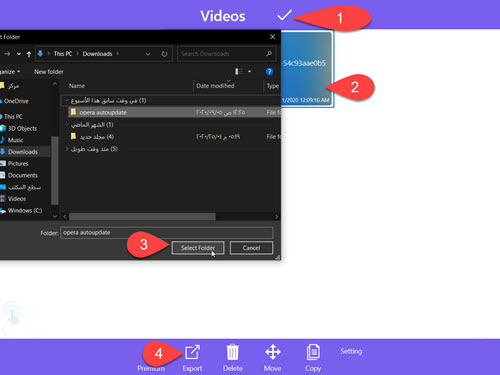Open سطح المكتب desktop in sidebar

[24, 187]
